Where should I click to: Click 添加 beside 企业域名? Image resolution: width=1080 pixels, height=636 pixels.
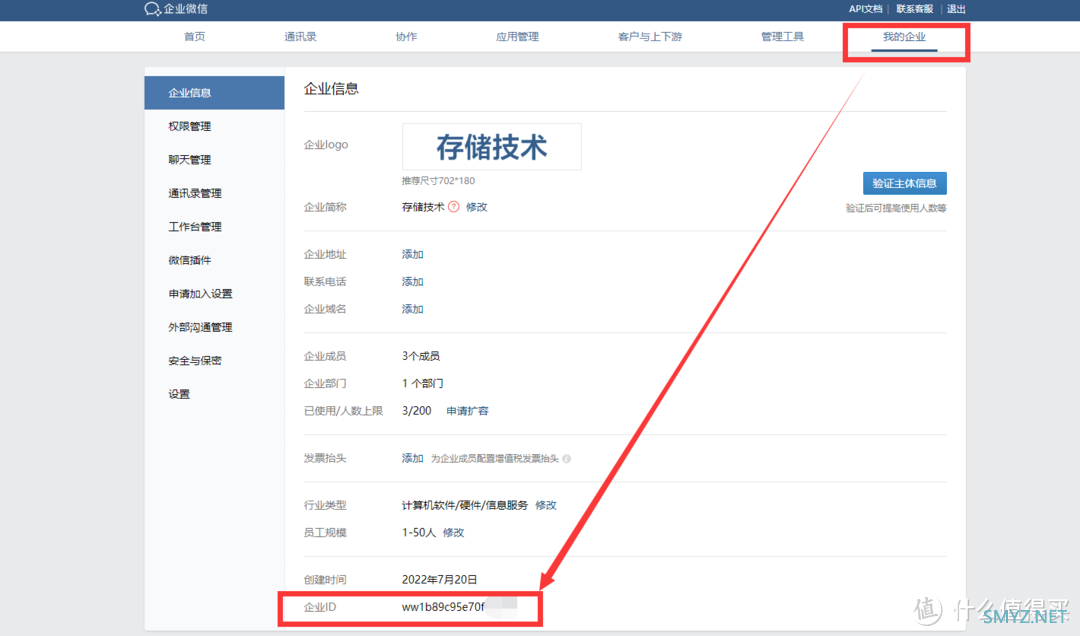(x=412, y=309)
